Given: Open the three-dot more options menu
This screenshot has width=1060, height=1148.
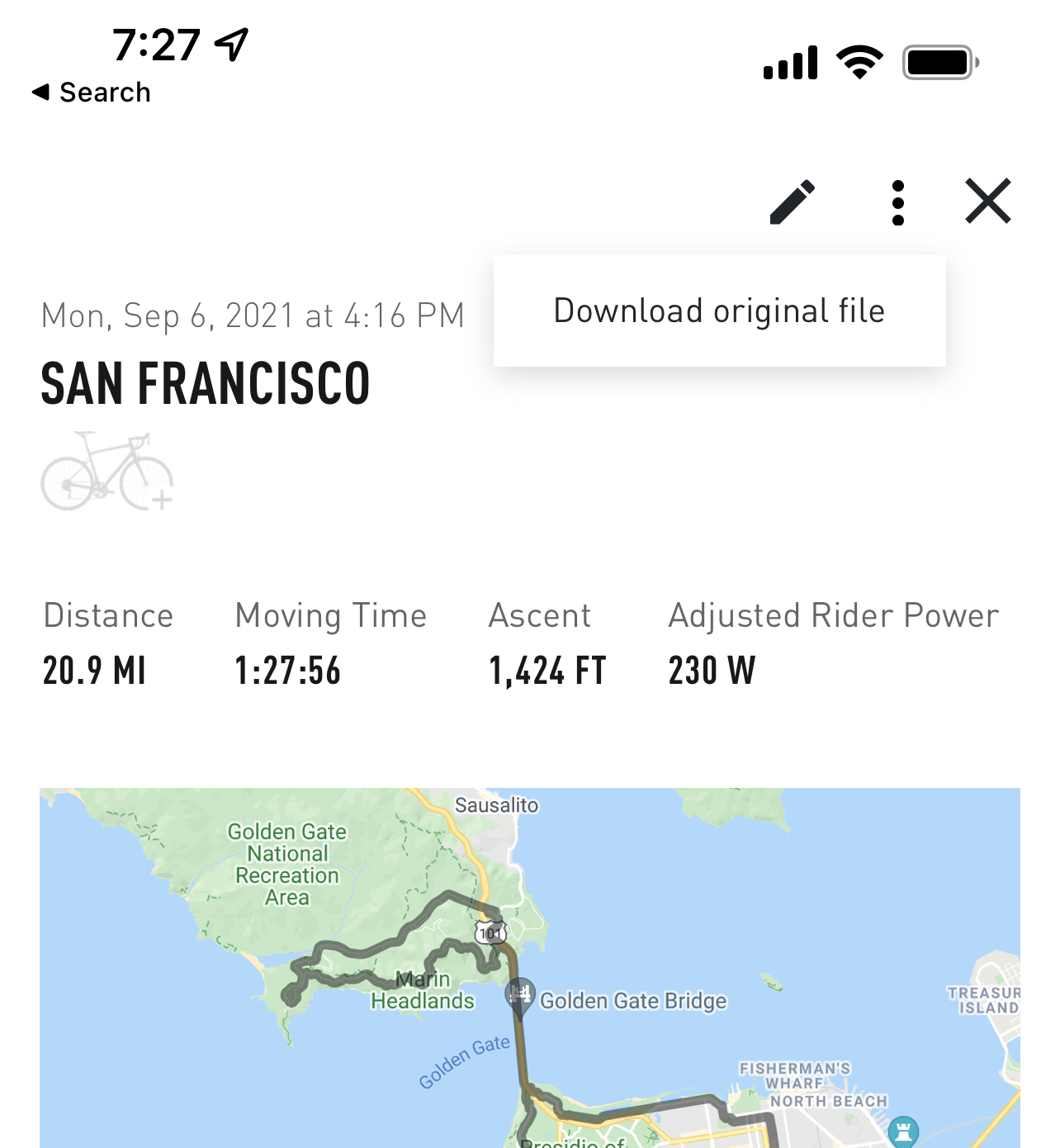Looking at the screenshot, I should 898,202.
